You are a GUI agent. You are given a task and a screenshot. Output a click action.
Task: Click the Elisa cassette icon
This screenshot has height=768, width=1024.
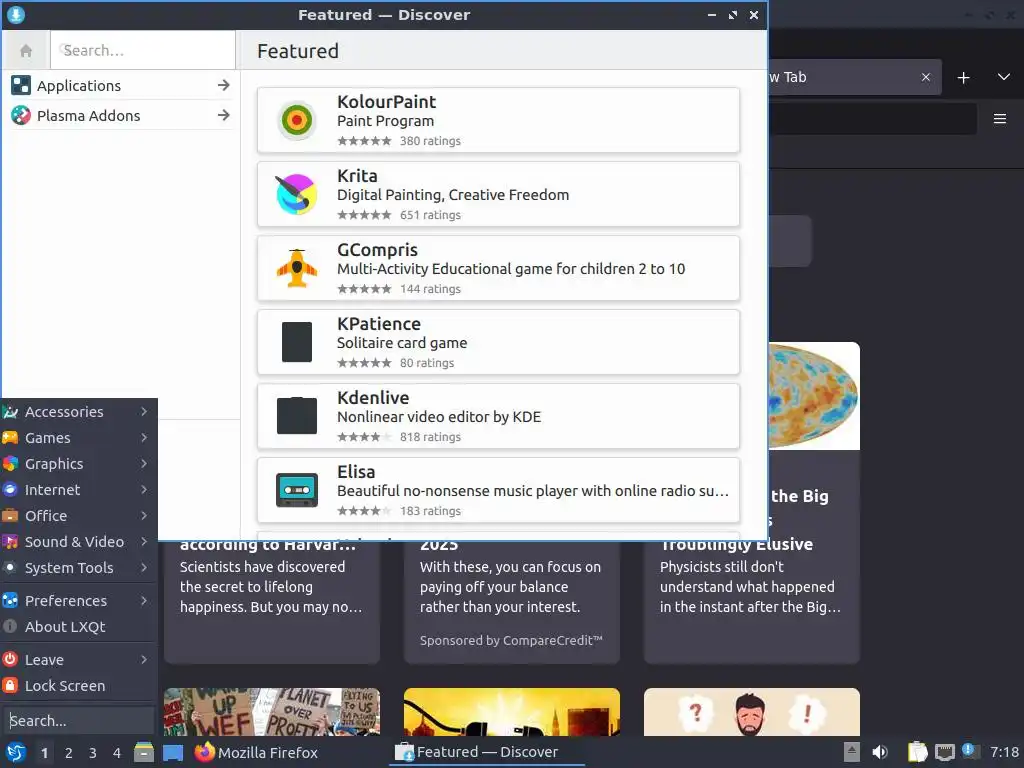point(296,490)
